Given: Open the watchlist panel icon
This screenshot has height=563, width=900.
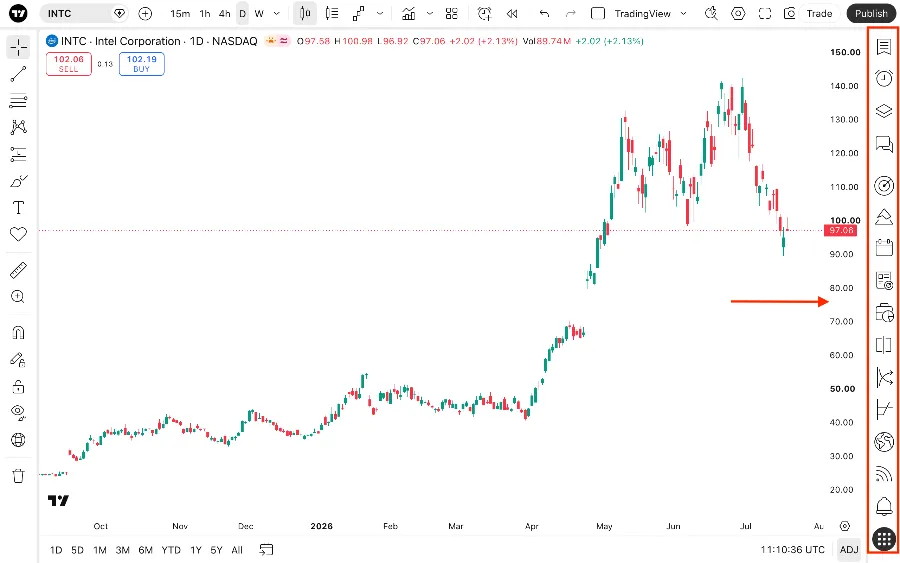Looking at the screenshot, I should point(884,46).
